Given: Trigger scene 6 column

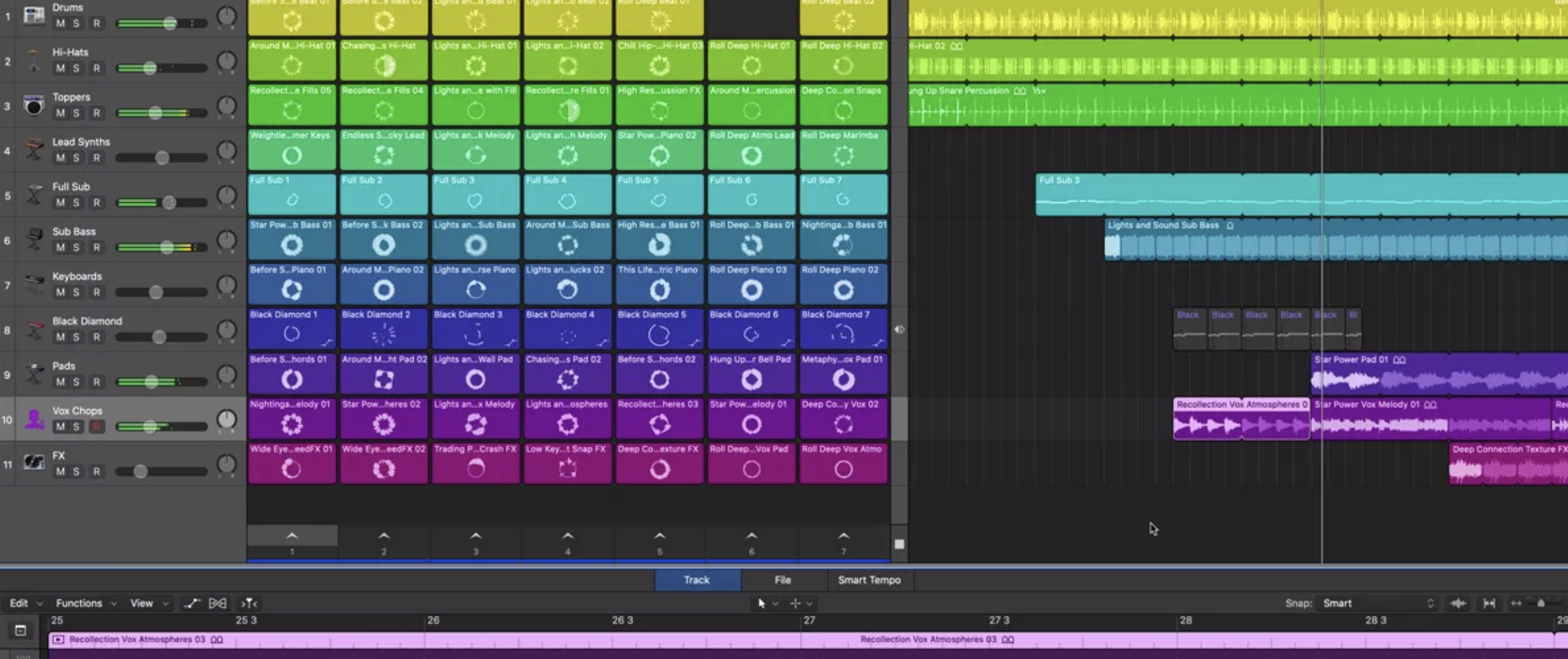Looking at the screenshot, I should pyautogui.click(x=751, y=542).
